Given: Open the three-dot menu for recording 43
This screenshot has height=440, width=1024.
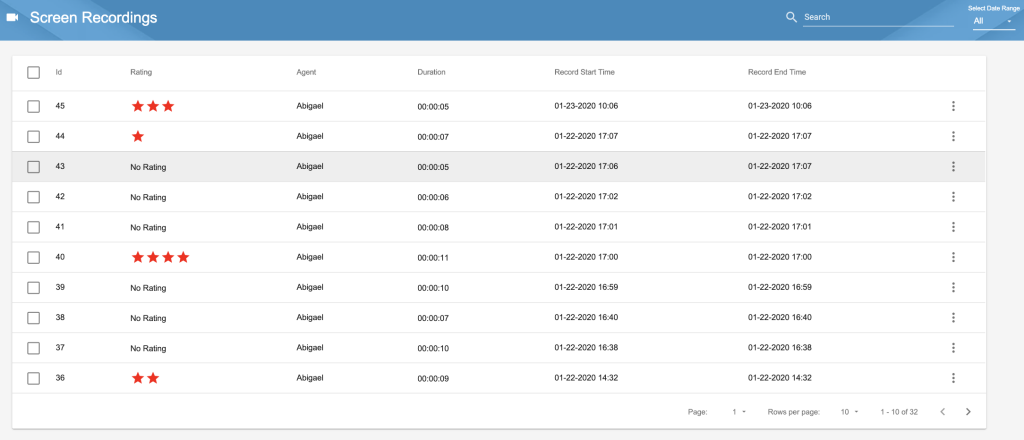Looking at the screenshot, I should (953, 166).
